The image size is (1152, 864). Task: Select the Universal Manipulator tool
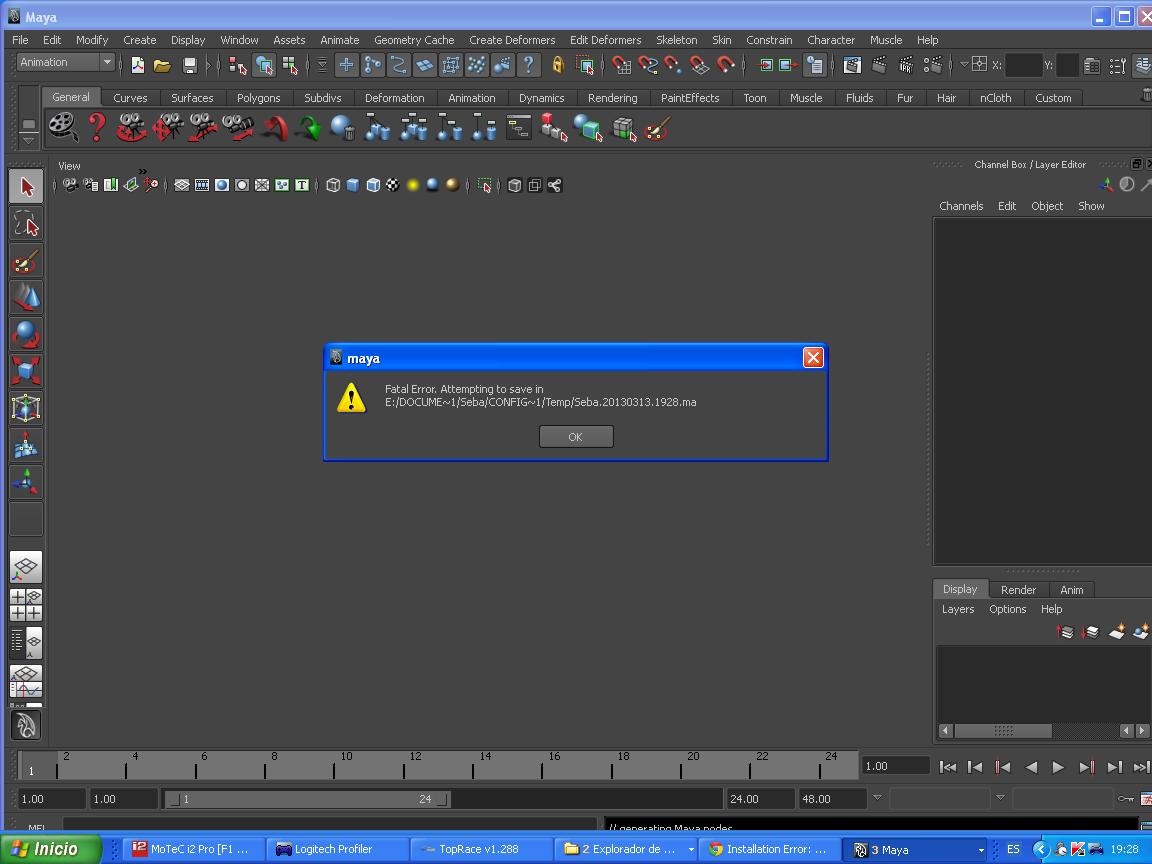click(x=26, y=408)
